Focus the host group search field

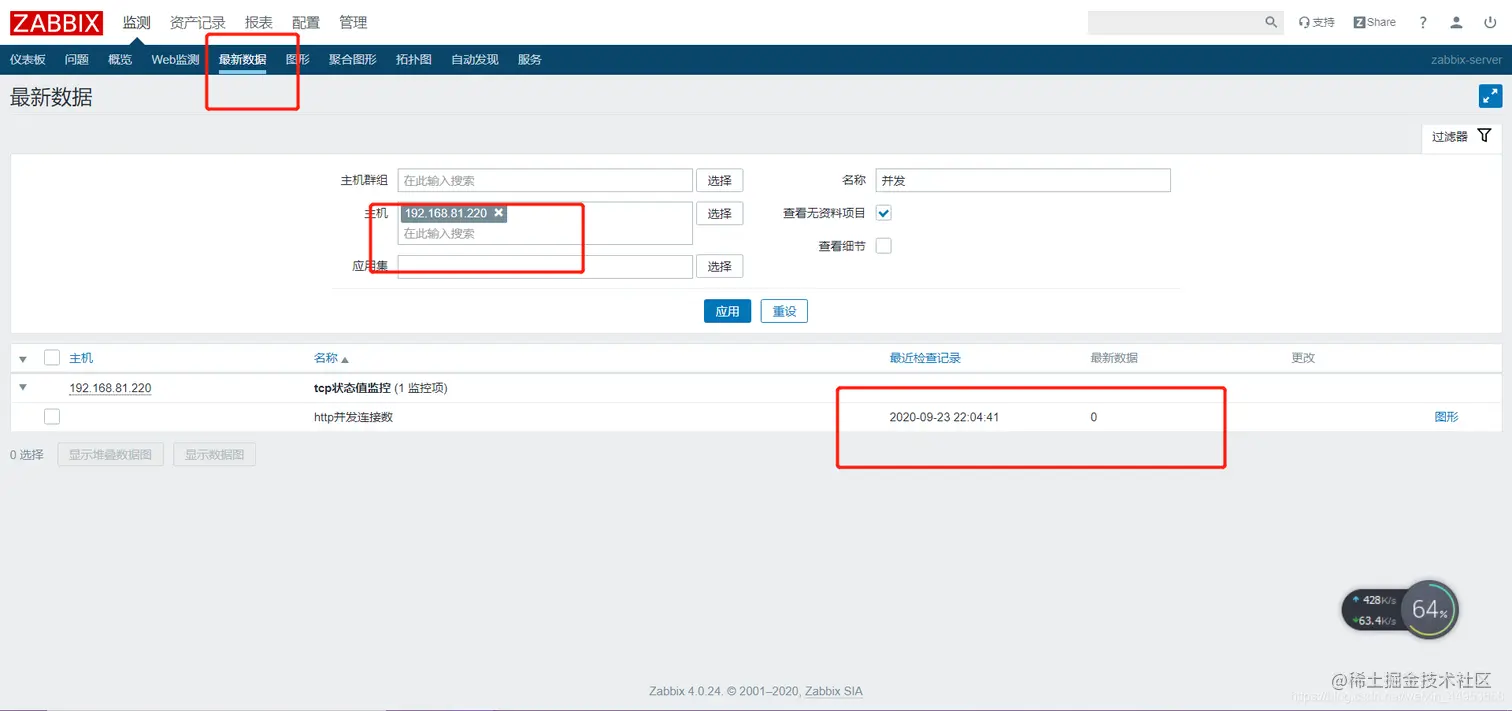(x=545, y=180)
